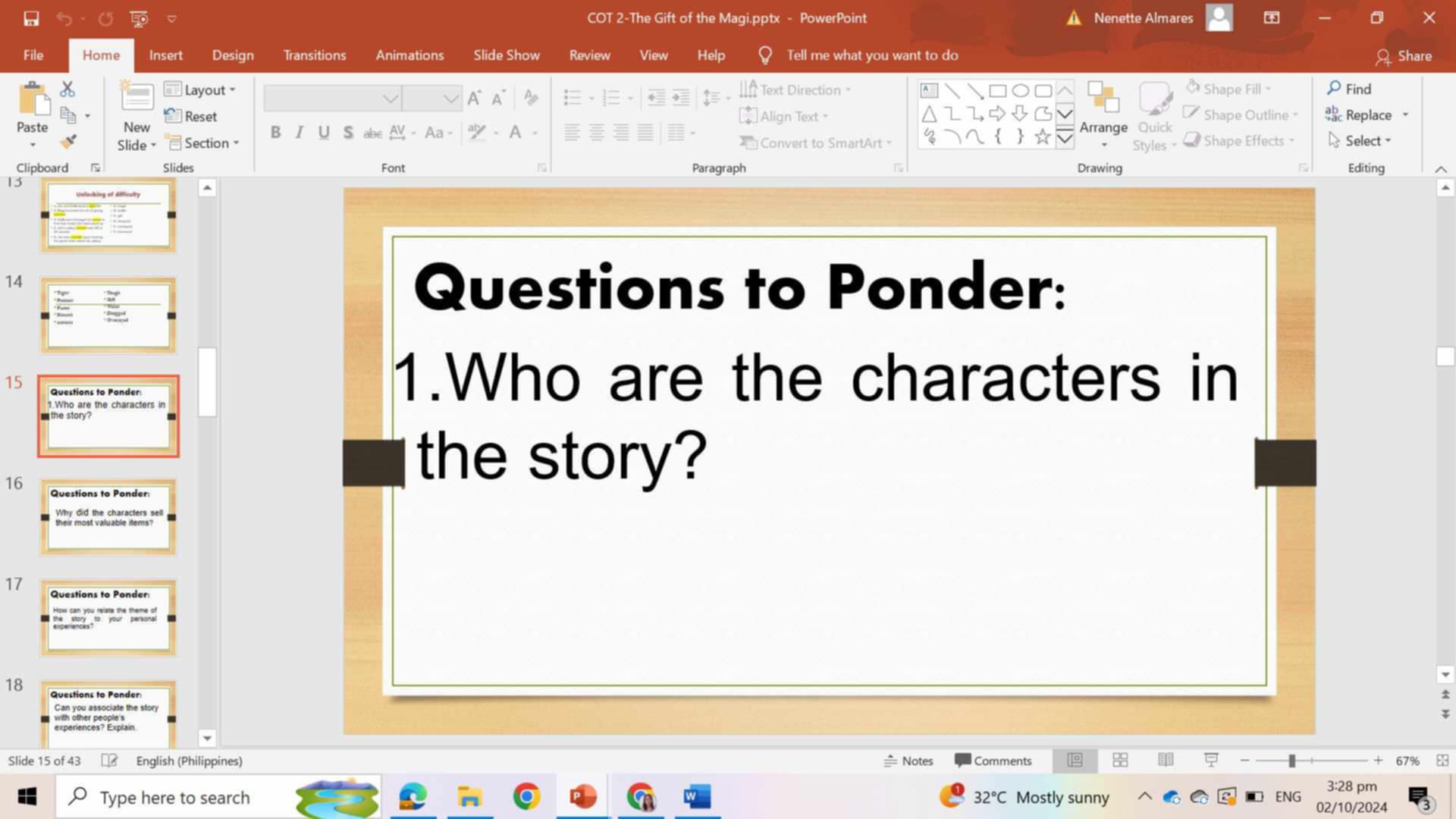1456x819 pixels.
Task: Open File Explorer from taskbar
Action: pos(469,796)
